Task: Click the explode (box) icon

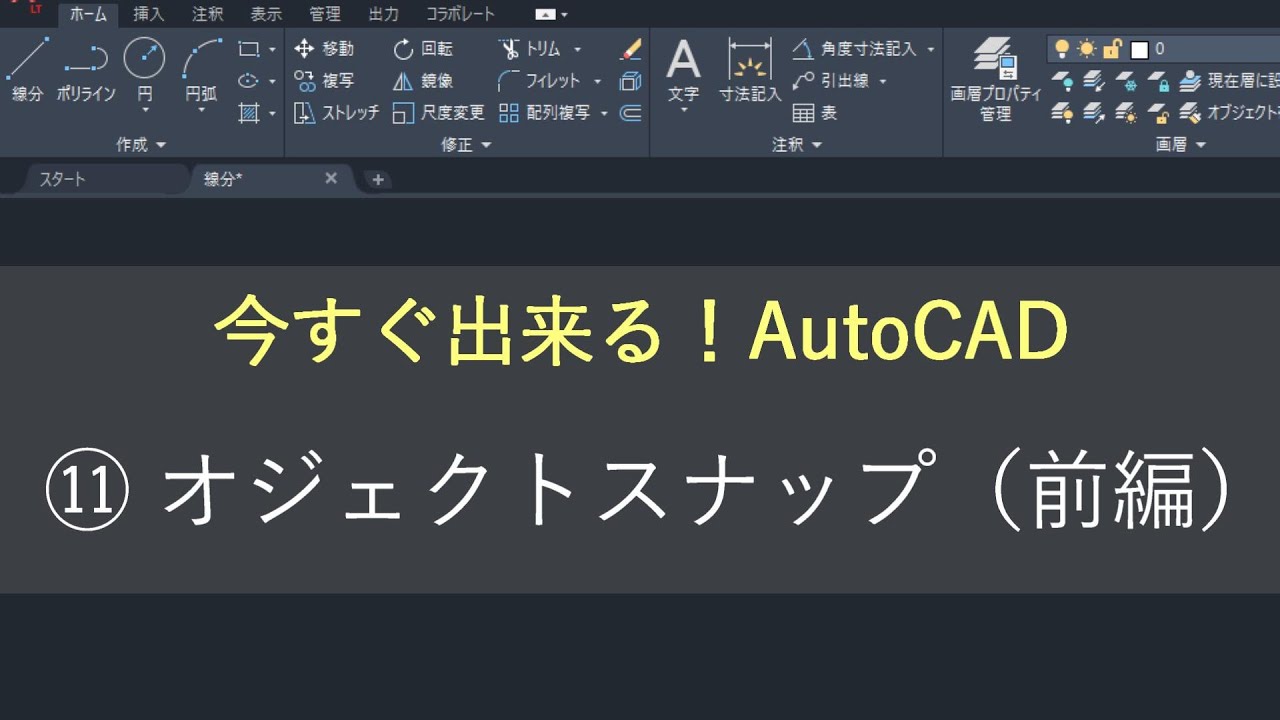Action: [630, 81]
